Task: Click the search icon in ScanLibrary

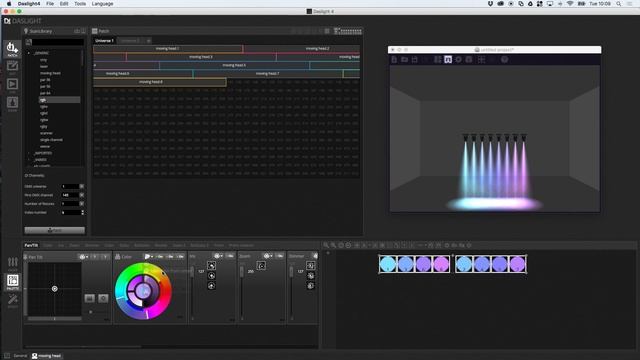Action: [x=28, y=42]
